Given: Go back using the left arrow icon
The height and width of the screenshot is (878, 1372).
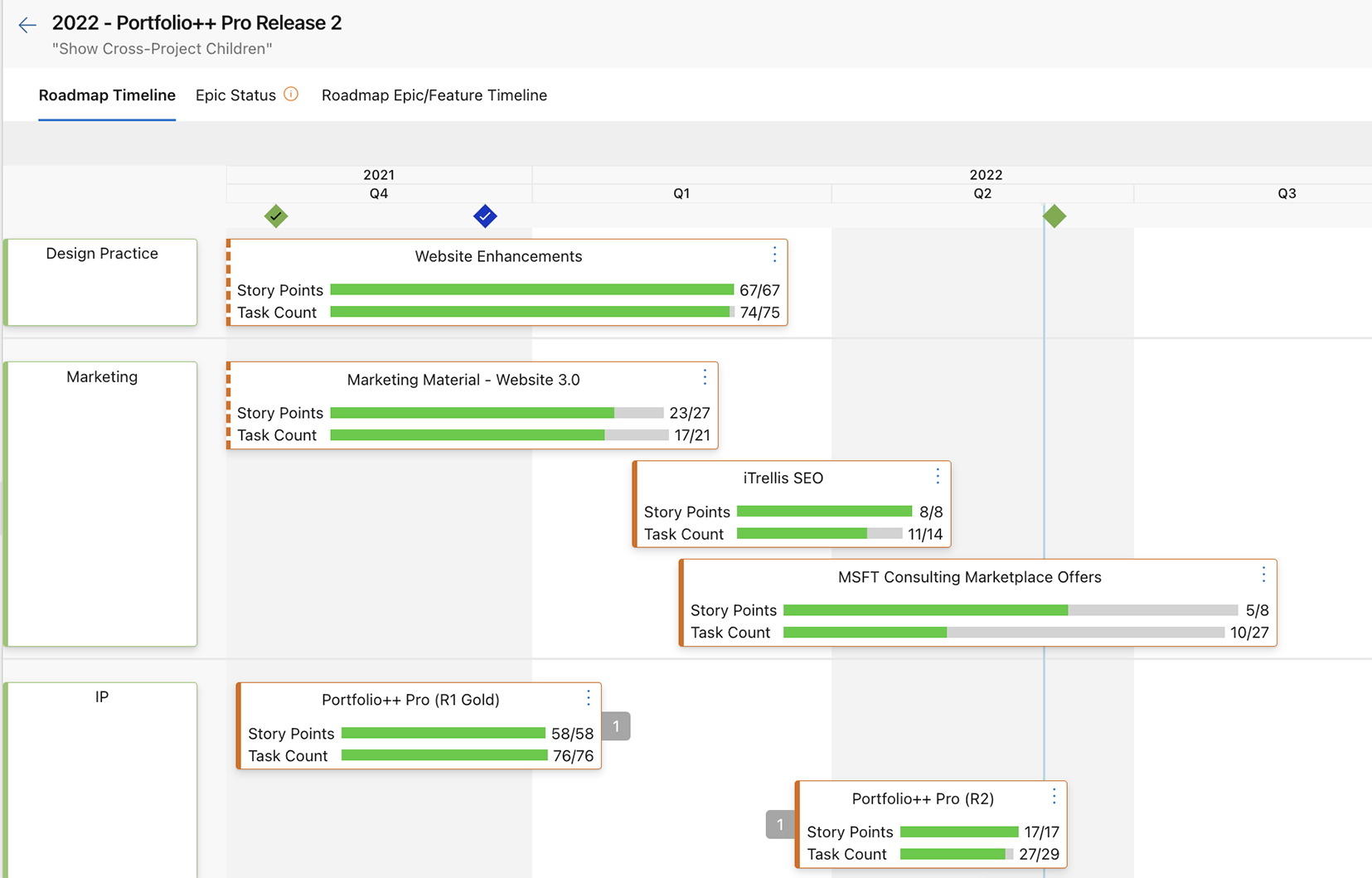Looking at the screenshot, I should [x=27, y=25].
